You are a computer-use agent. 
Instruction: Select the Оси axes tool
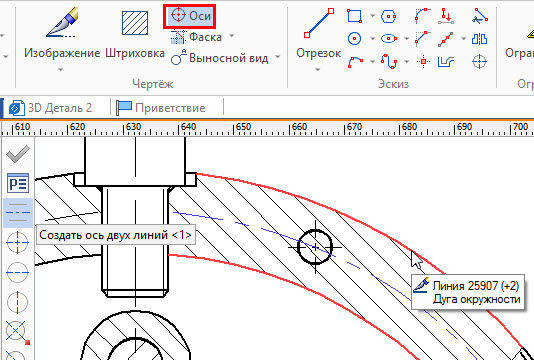click(x=189, y=16)
